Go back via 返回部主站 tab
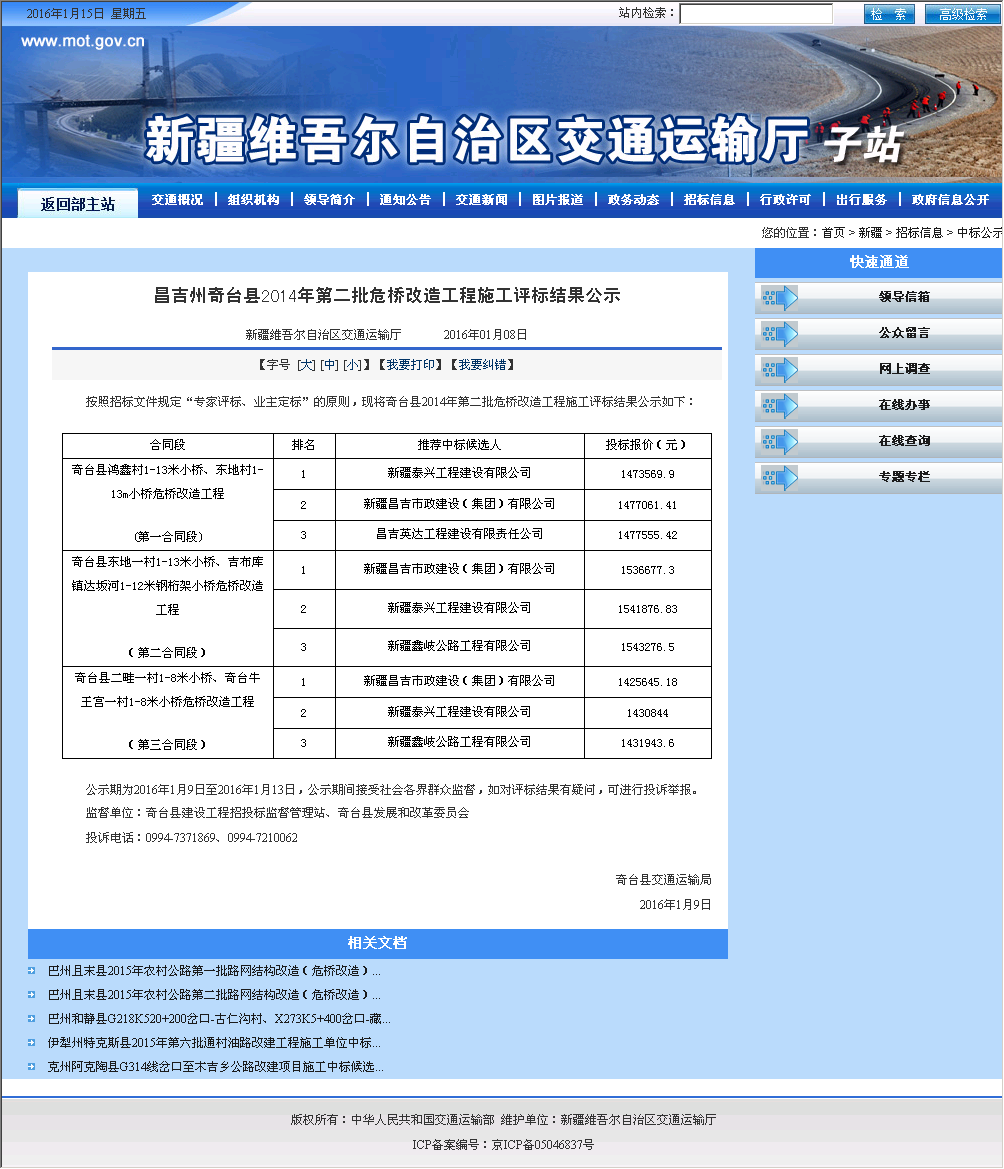The image size is (1004, 1169). (x=78, y=204)
